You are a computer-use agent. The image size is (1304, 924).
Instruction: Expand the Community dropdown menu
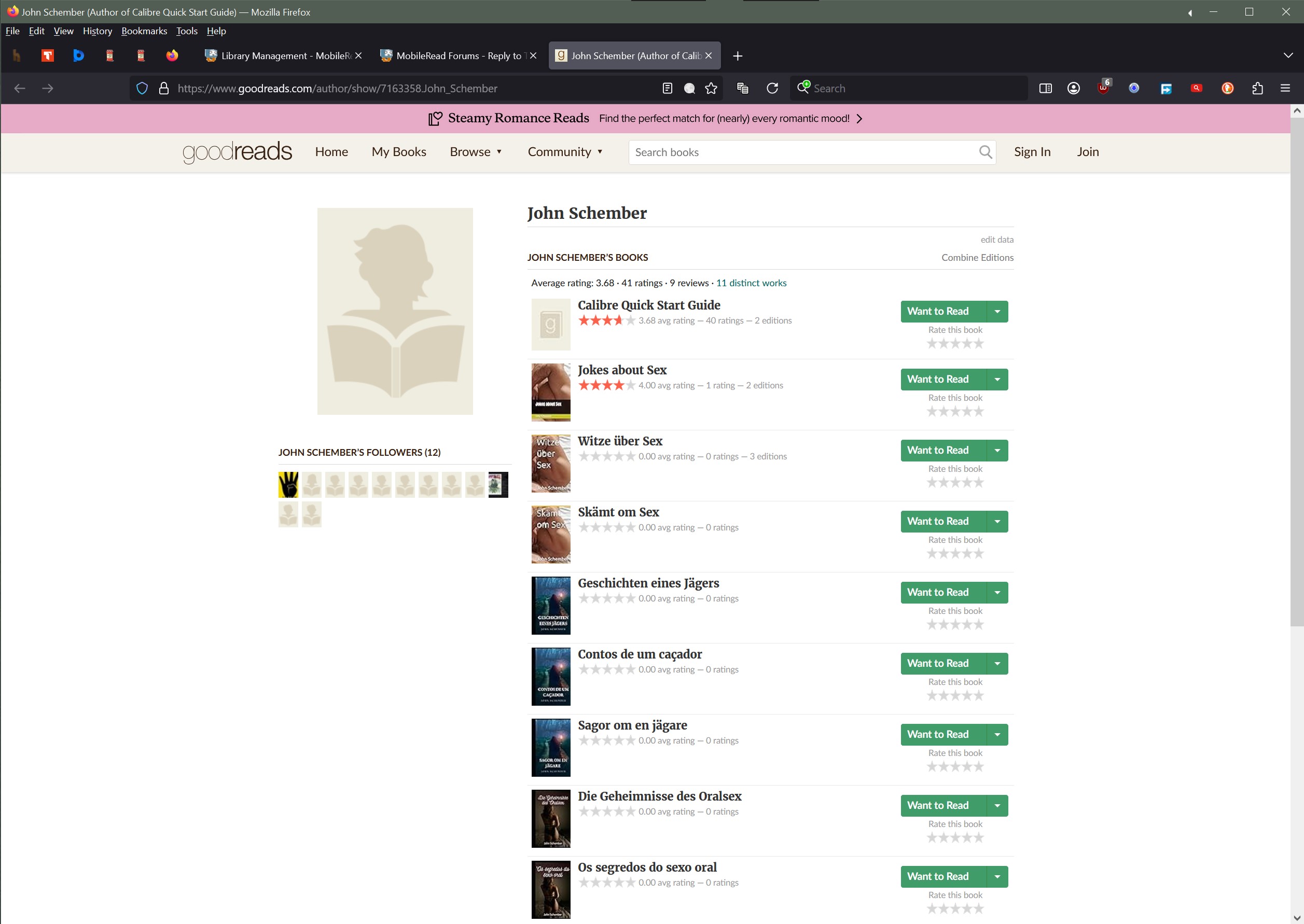pyautogui.click(x=565, y=152)
